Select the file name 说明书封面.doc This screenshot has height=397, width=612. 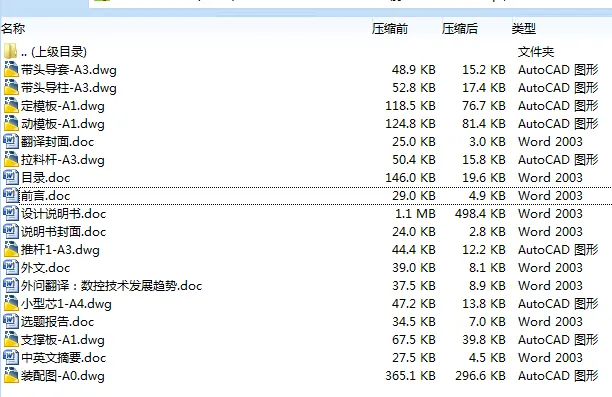pos(64,231)
